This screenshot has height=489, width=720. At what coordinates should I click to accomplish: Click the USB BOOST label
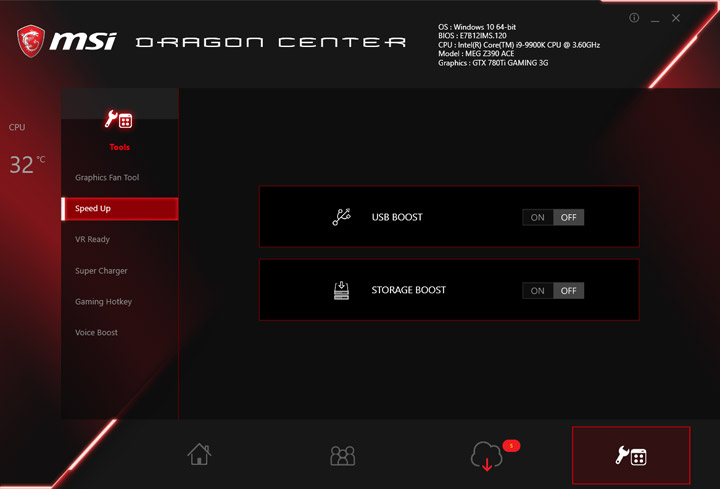pos(397,217)
